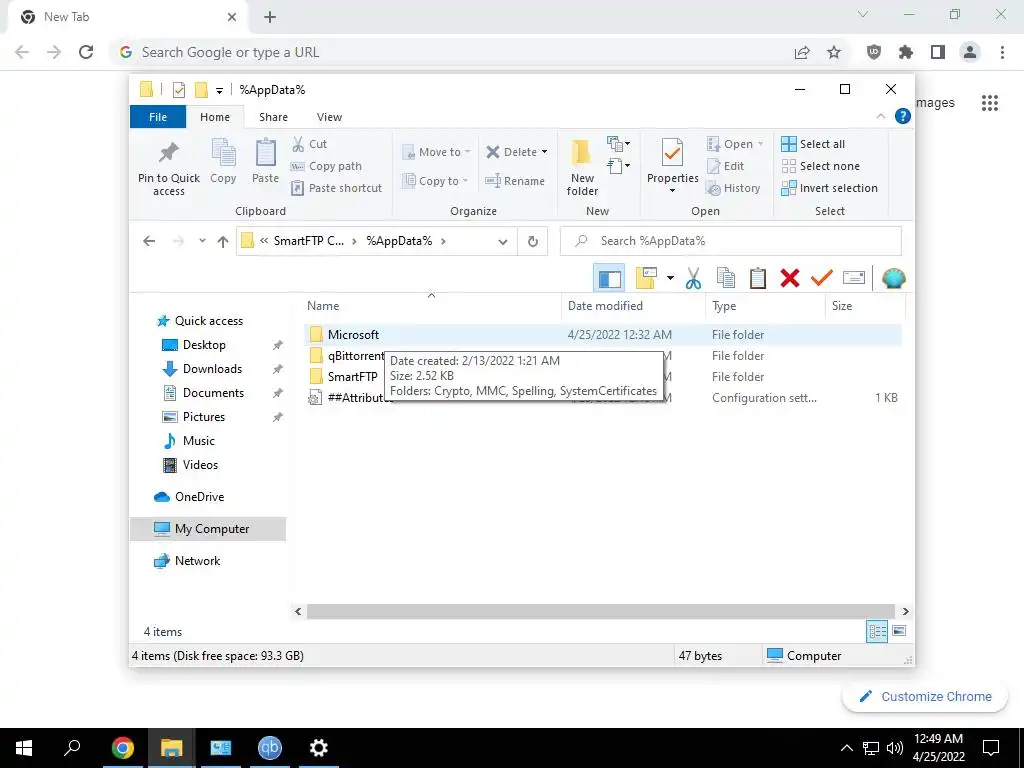The height and width of the screenshot is (768, 1024).
Task: Open the new folder toolbar dropdown arrow
Action: (670, 278)
